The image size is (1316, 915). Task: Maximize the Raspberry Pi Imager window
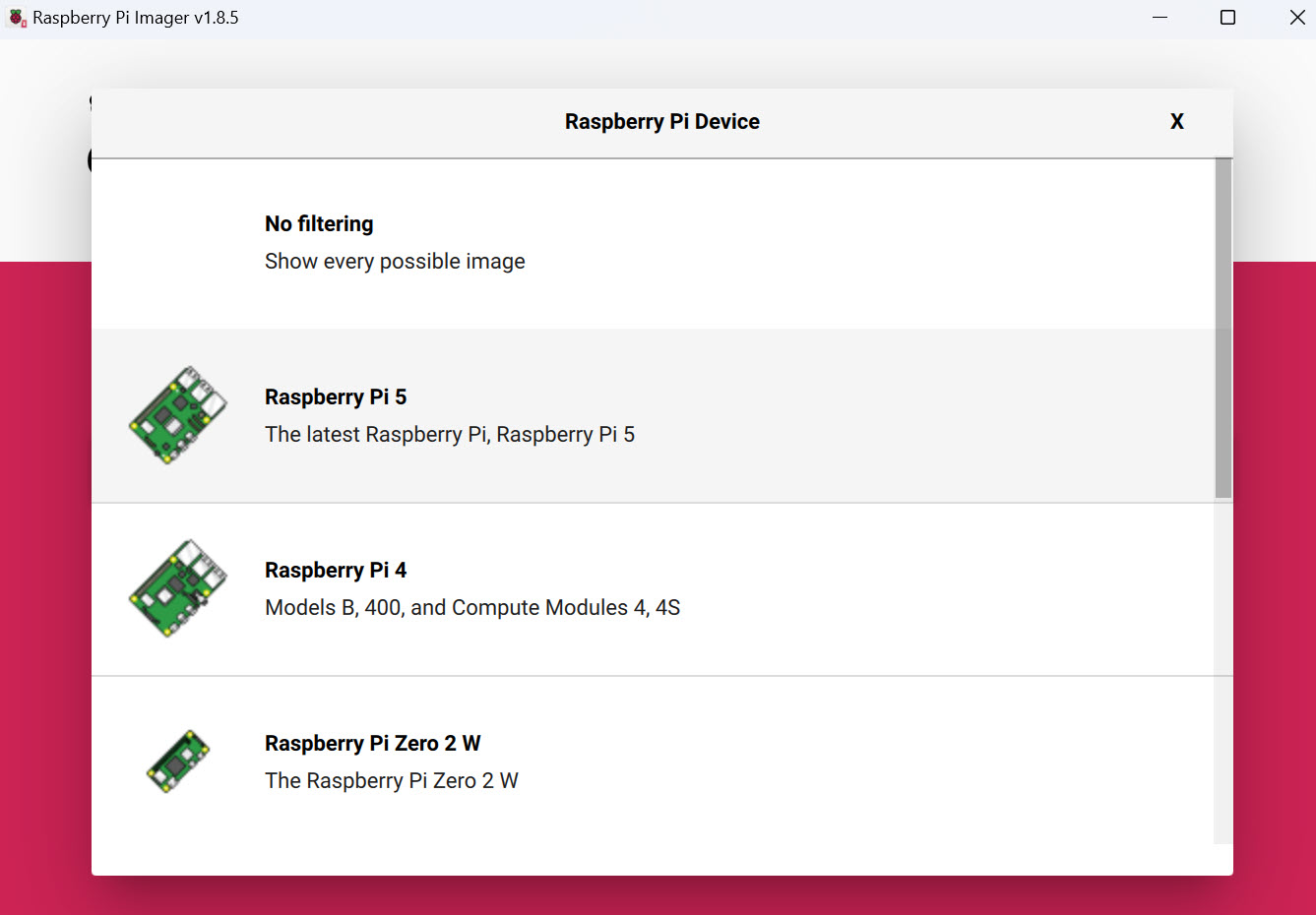click(x=1227, y=18)
